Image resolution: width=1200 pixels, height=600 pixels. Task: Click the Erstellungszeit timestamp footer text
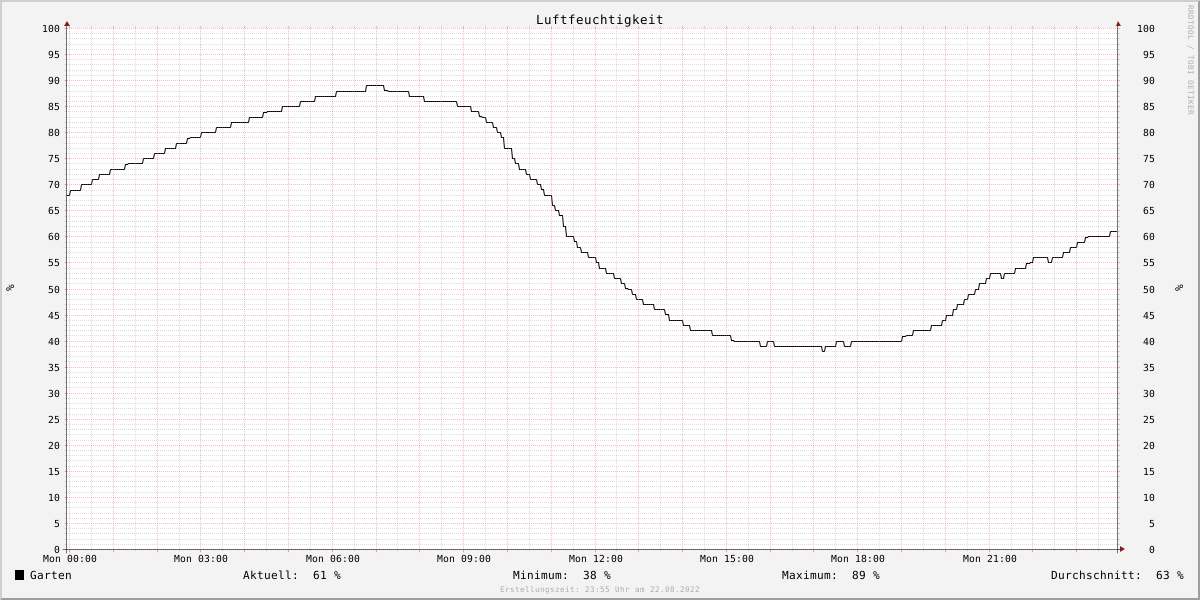tap(600, 589)
